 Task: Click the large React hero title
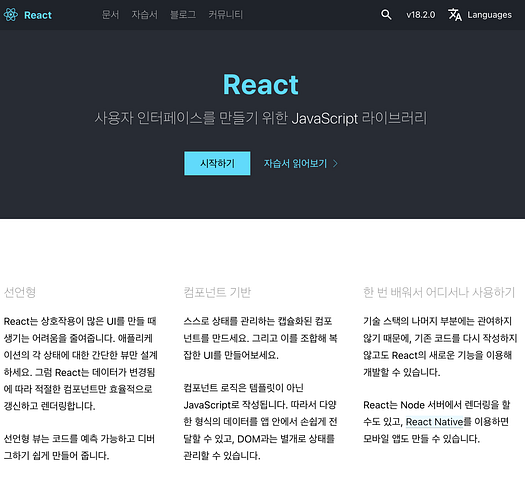(261, 85)
